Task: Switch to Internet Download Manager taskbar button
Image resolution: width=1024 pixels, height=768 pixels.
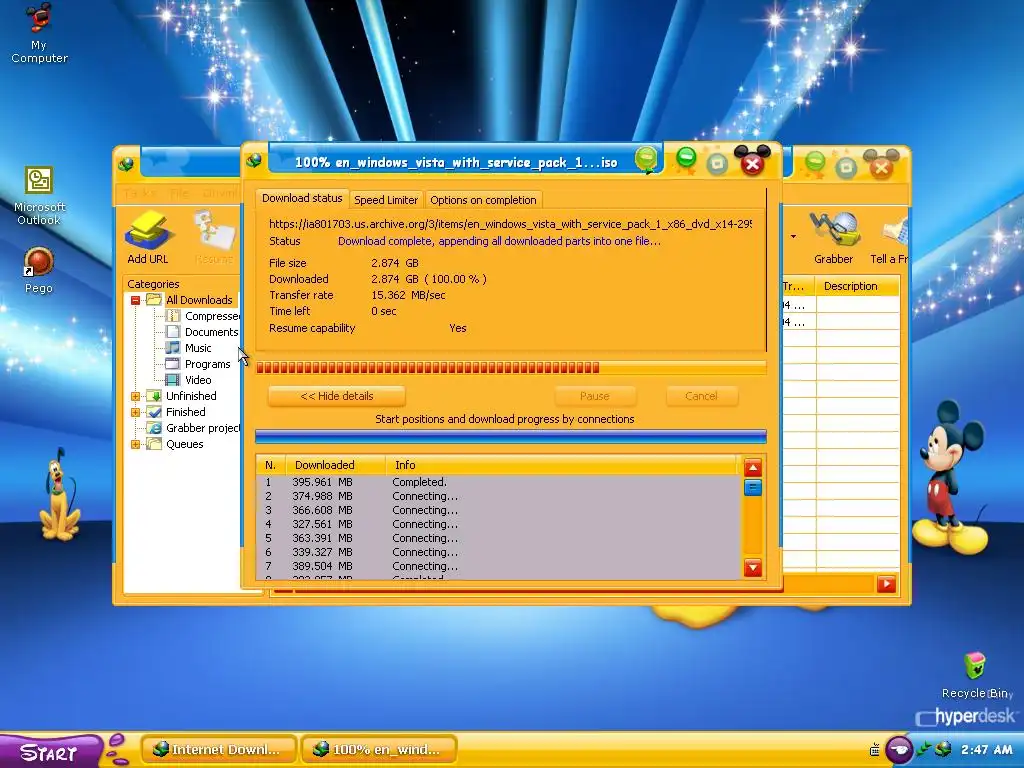Action: pos(219,749)
